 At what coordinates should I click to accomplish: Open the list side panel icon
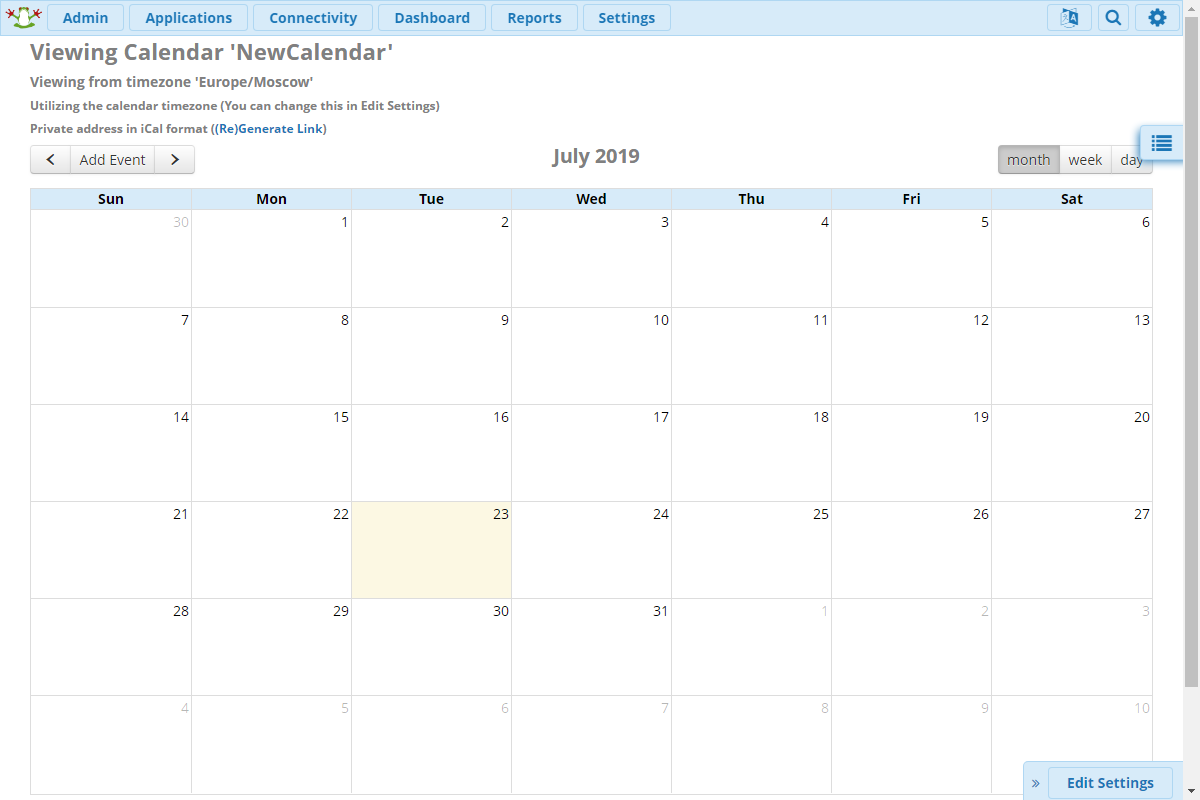tap(1161, 143)
